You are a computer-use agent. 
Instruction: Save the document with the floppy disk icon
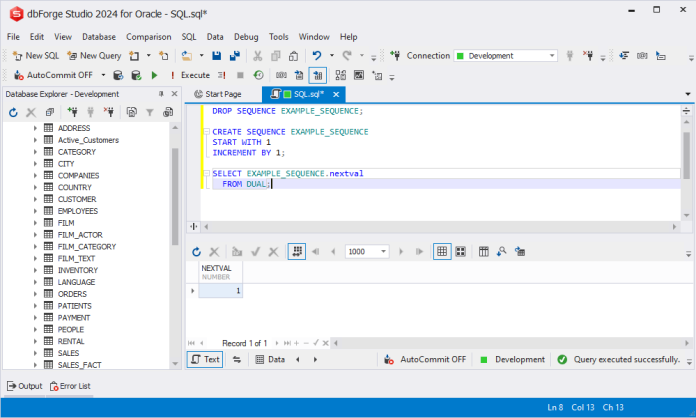(216, 56)
